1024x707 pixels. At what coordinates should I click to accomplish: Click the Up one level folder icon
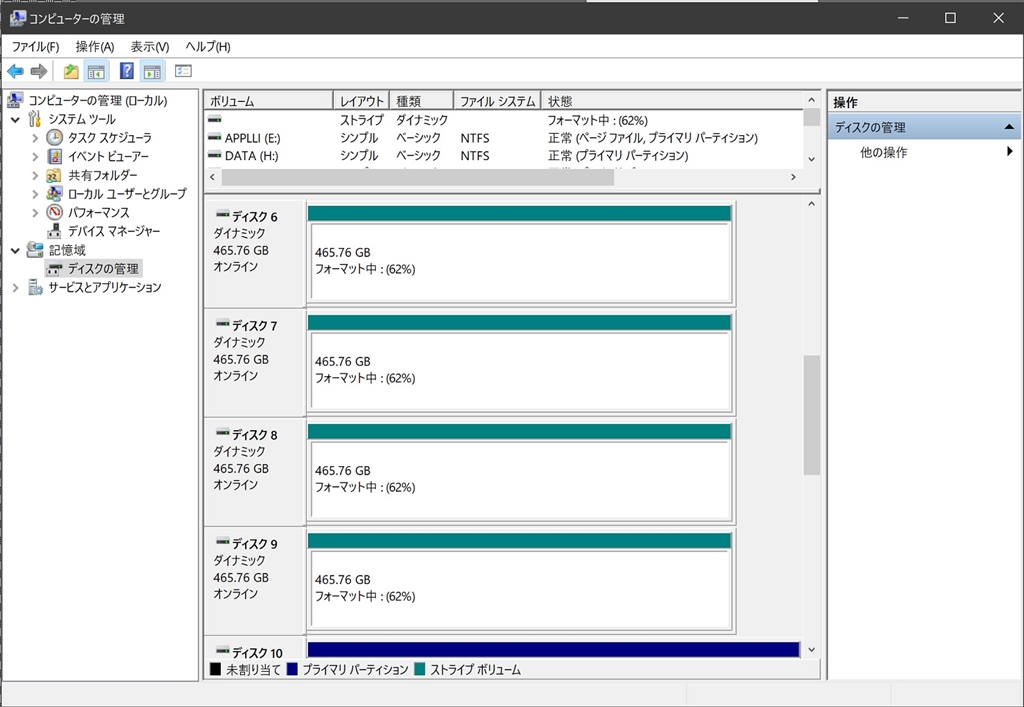(71, 71)
